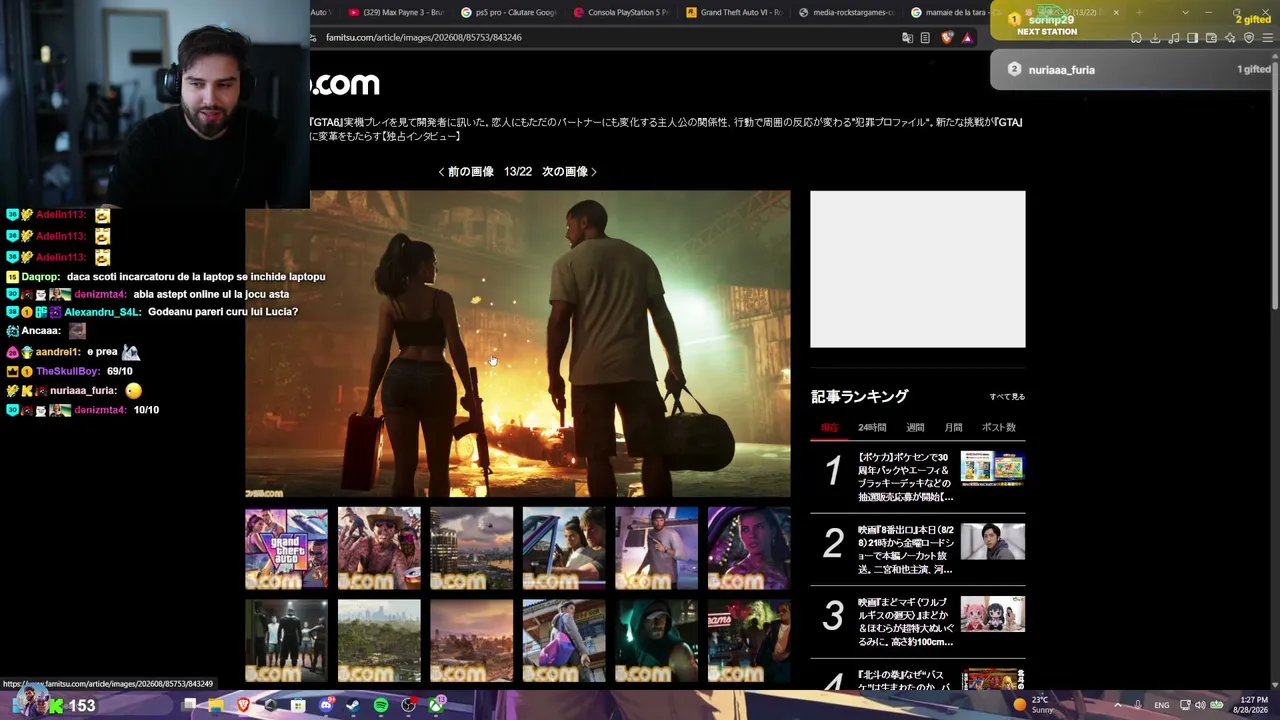
Task: Switch to the Max Payne 3 YouTube tab
Action: coord(397,12)
